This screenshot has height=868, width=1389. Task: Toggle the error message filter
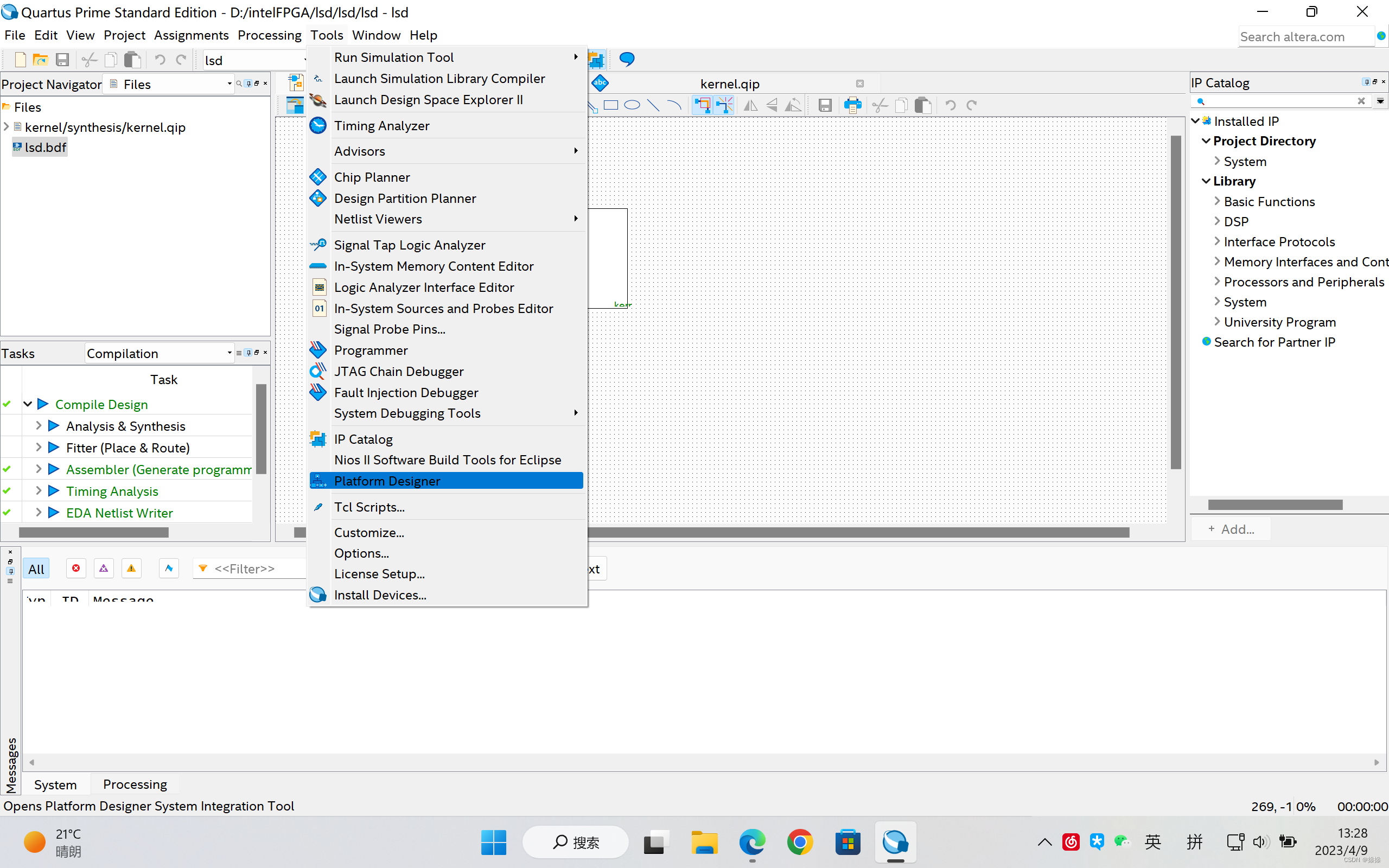[x=76, y=569]
